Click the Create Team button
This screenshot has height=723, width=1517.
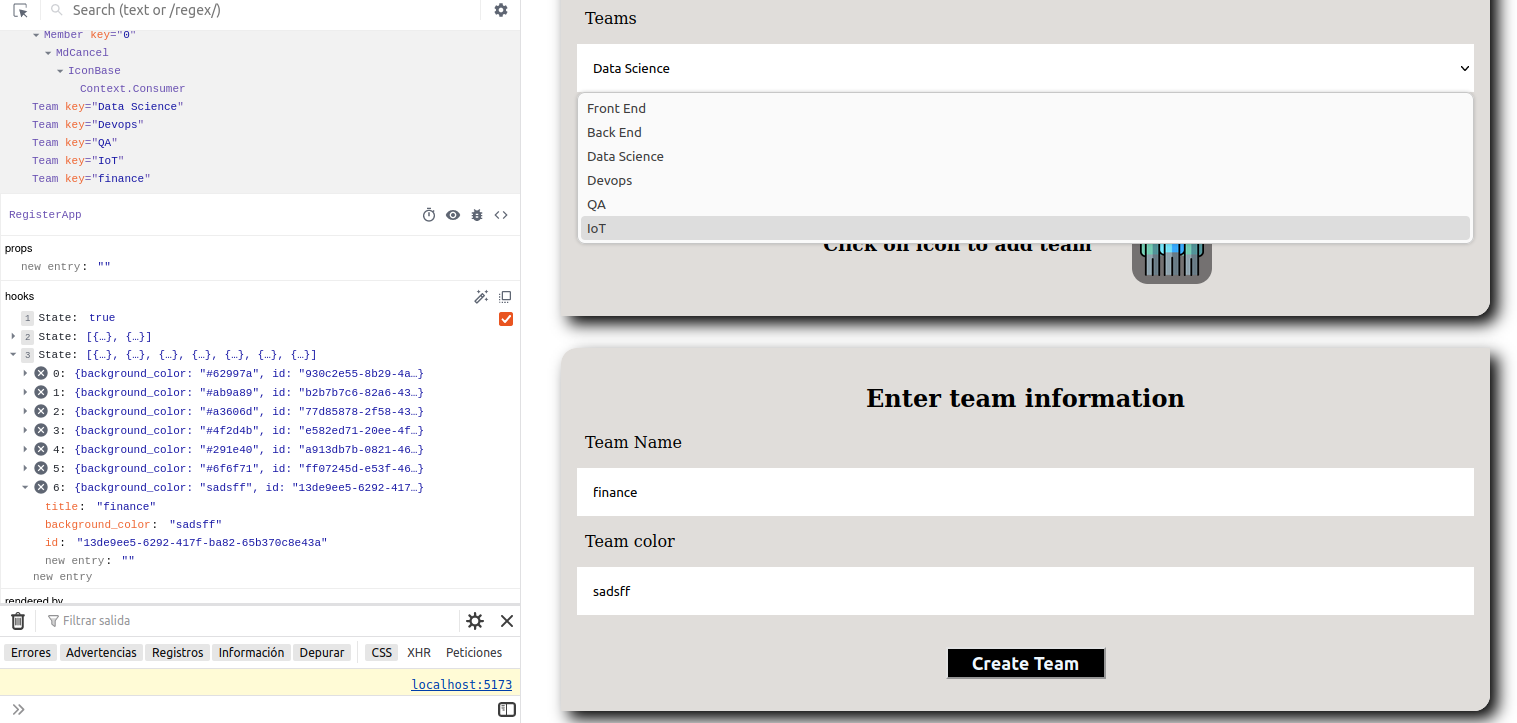(x=1026, y=663)
